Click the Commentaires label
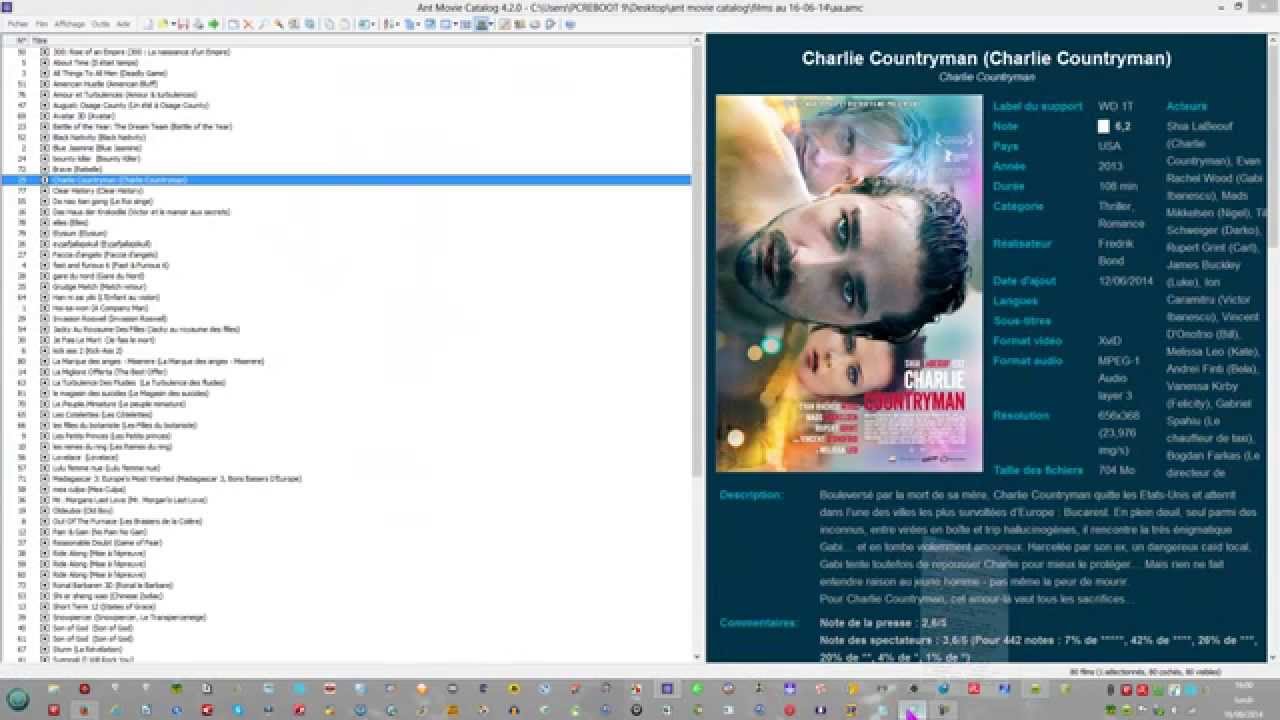Screen dimensions: 1280x720 point(759,623)
